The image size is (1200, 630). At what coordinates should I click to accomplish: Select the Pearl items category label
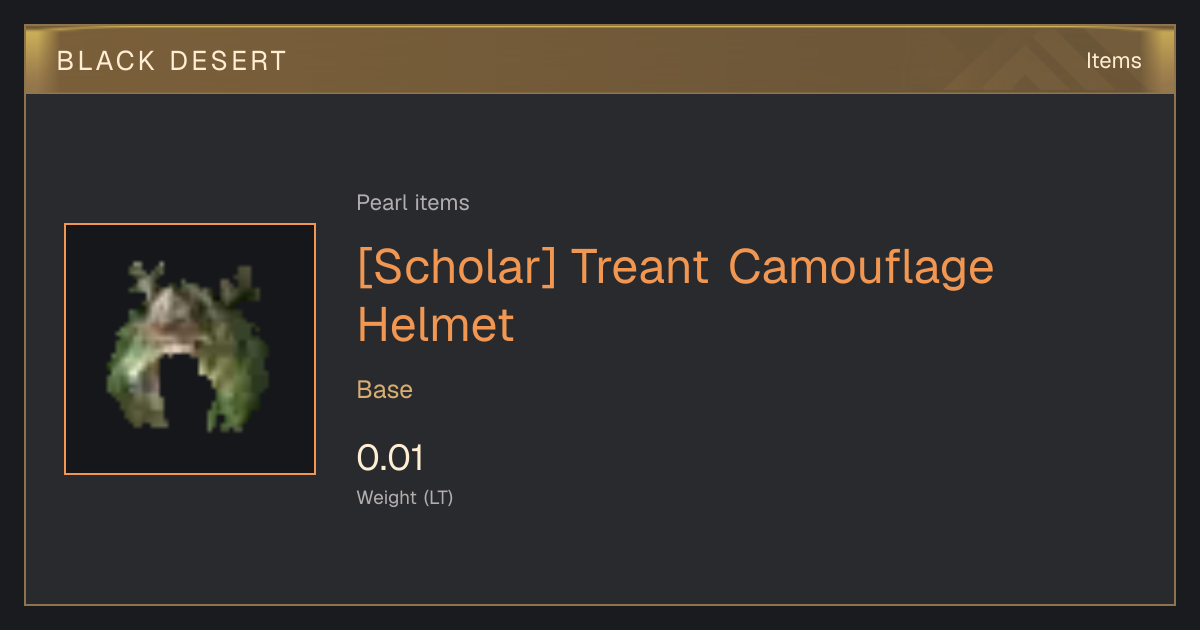click(x=413, y=203)
